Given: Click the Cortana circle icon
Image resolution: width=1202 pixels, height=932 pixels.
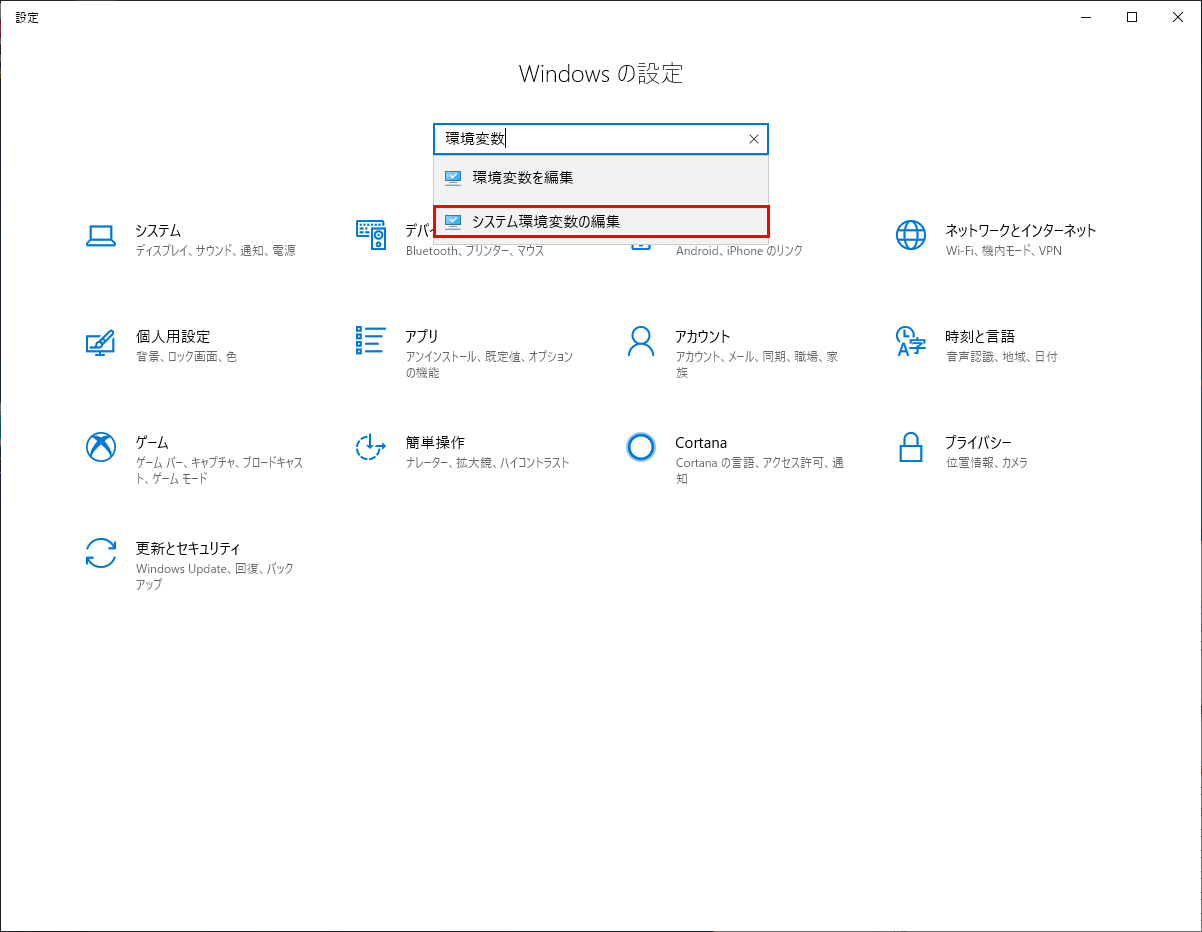Looking at the screenshot, I should 641,447.
